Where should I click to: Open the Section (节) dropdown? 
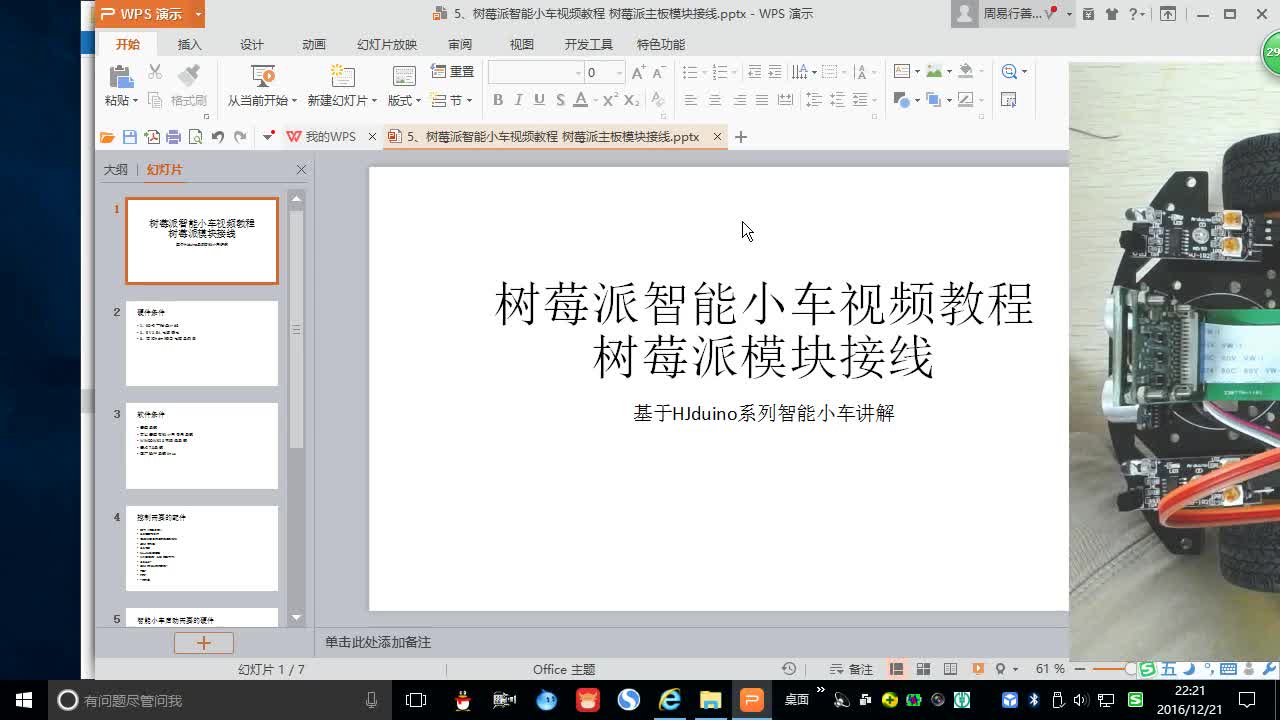coord(452,100)
